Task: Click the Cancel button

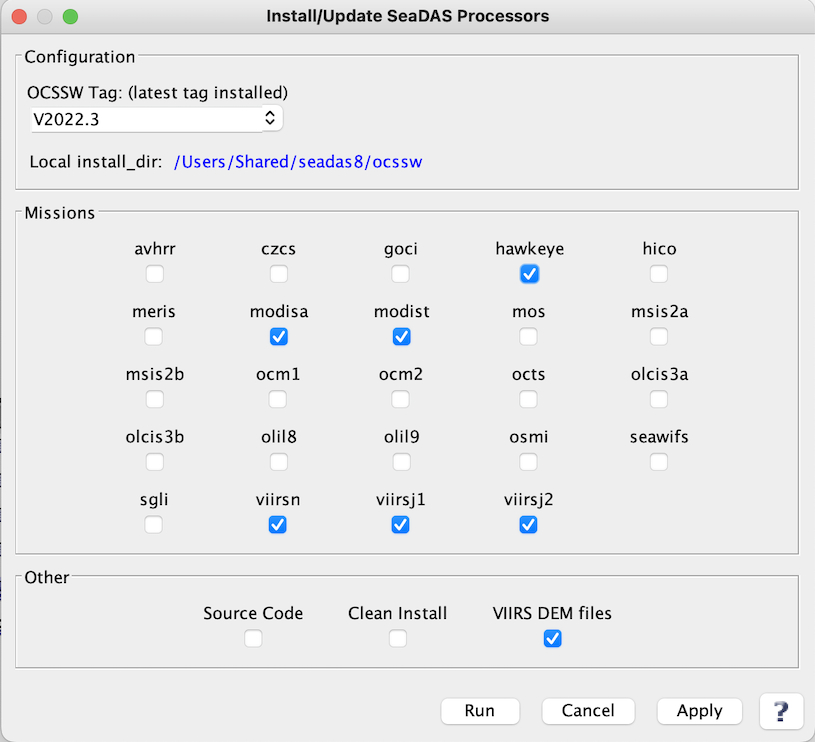Action: 588,711
